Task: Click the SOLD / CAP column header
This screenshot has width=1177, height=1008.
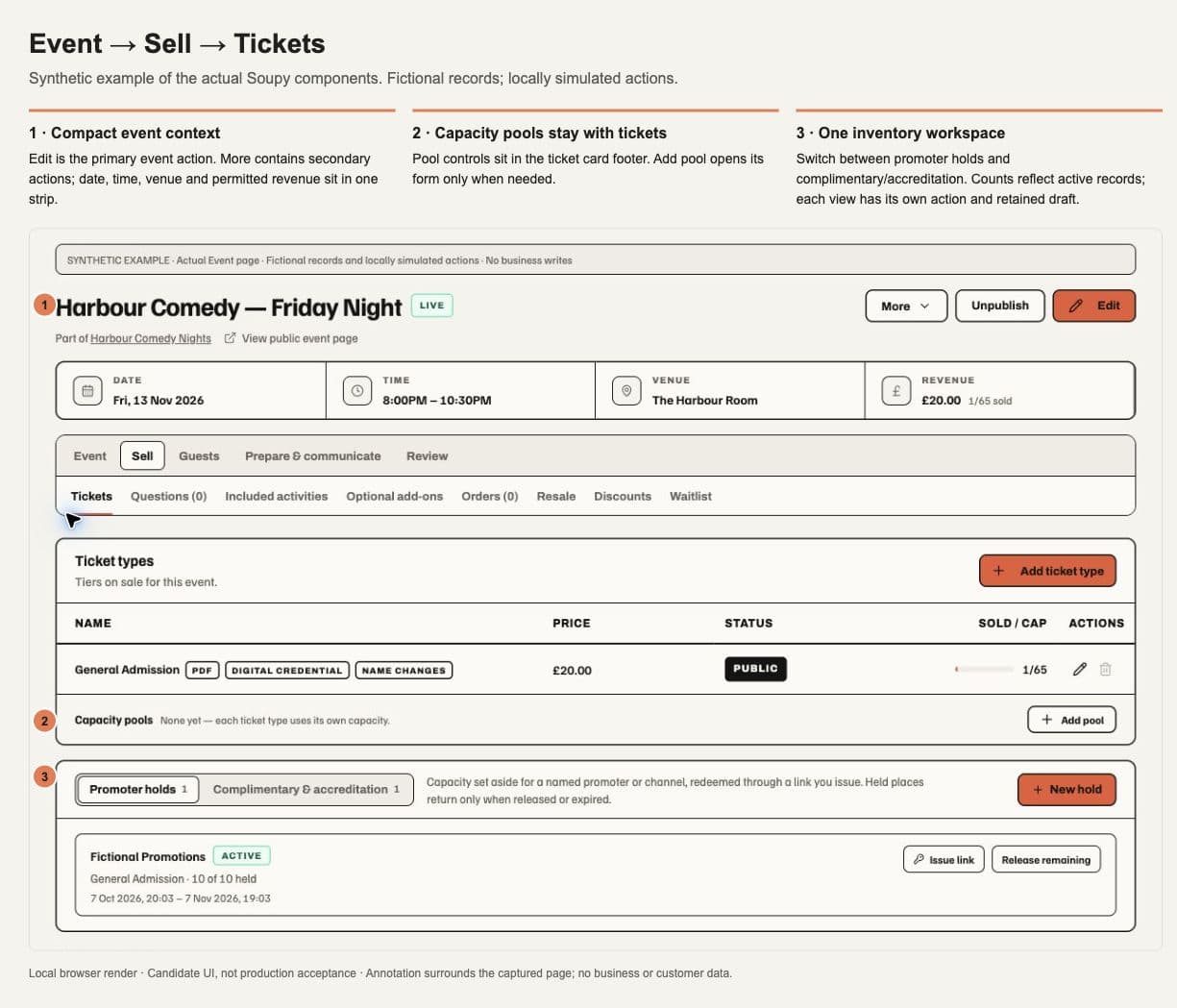Action: [1013, 624]
